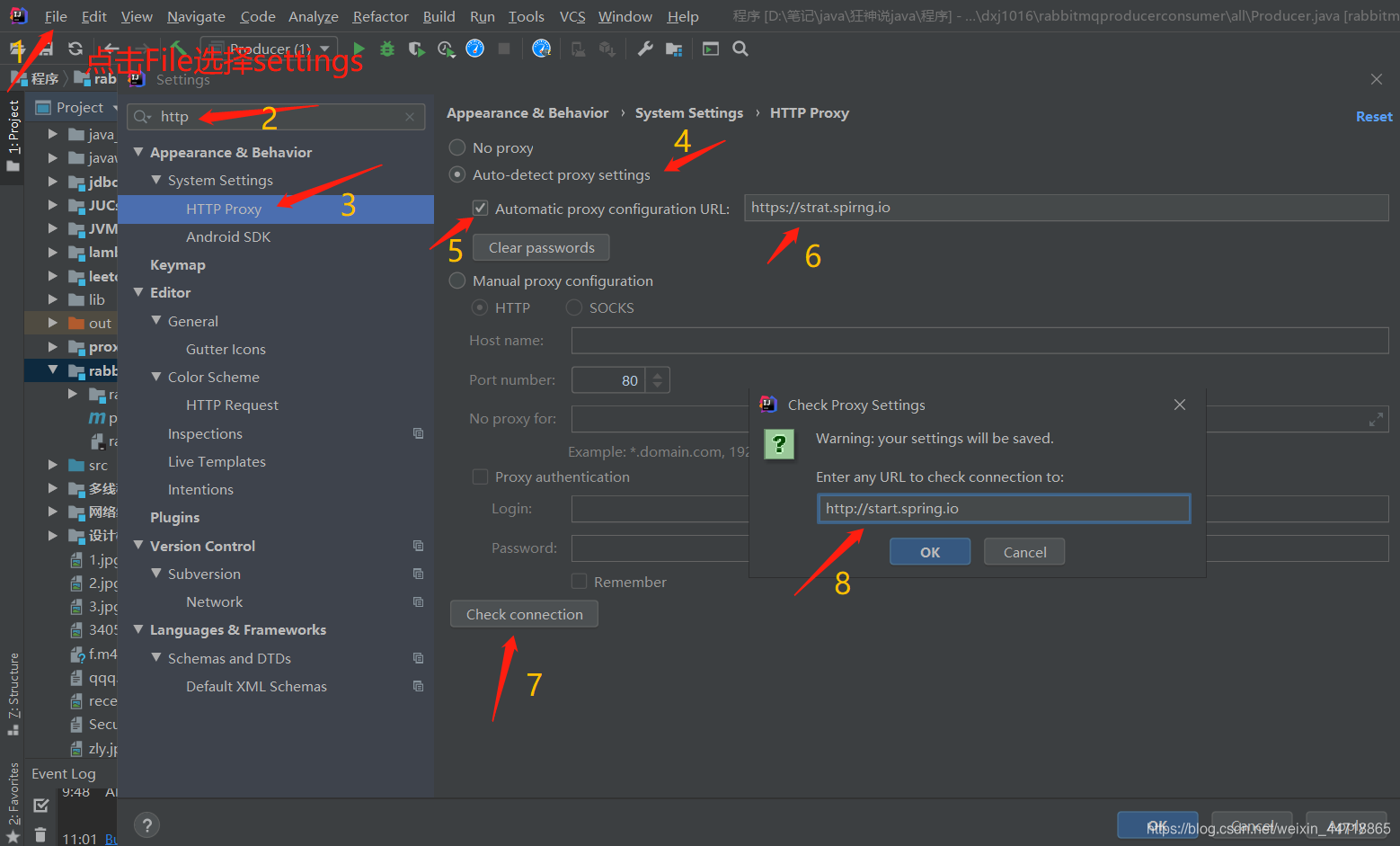
Task: Open the 1: Project side tool window tab
Action: tap(13, 135)
